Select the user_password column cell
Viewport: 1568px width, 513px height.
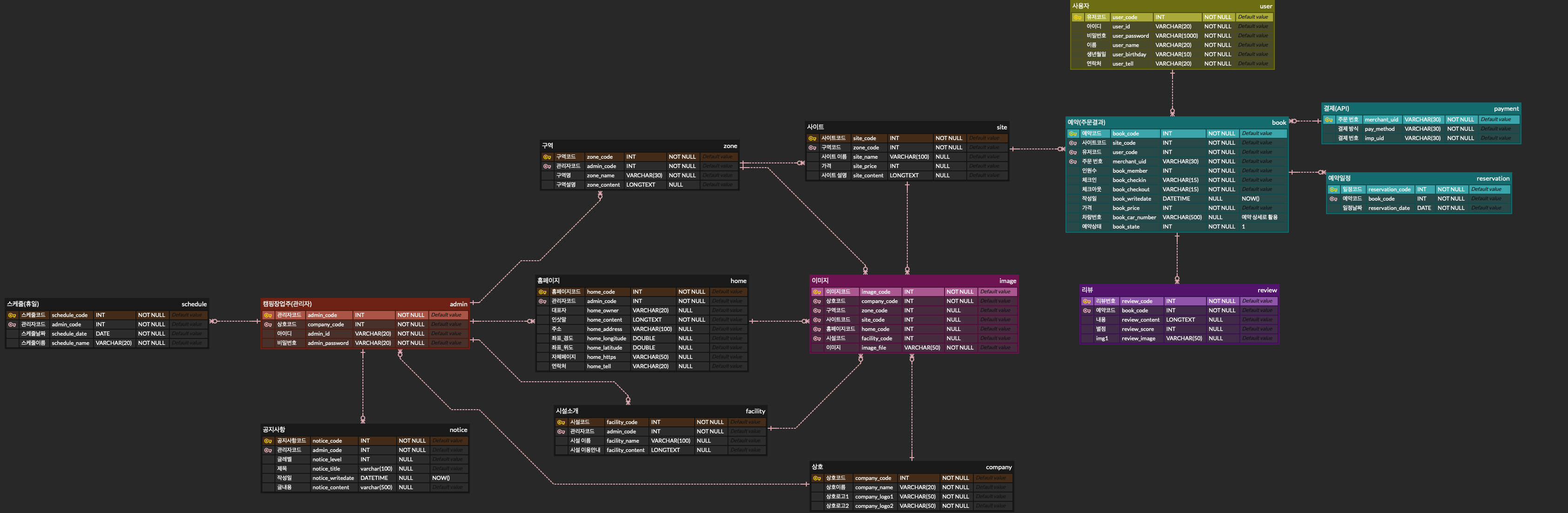click(x=1130, y=36)
